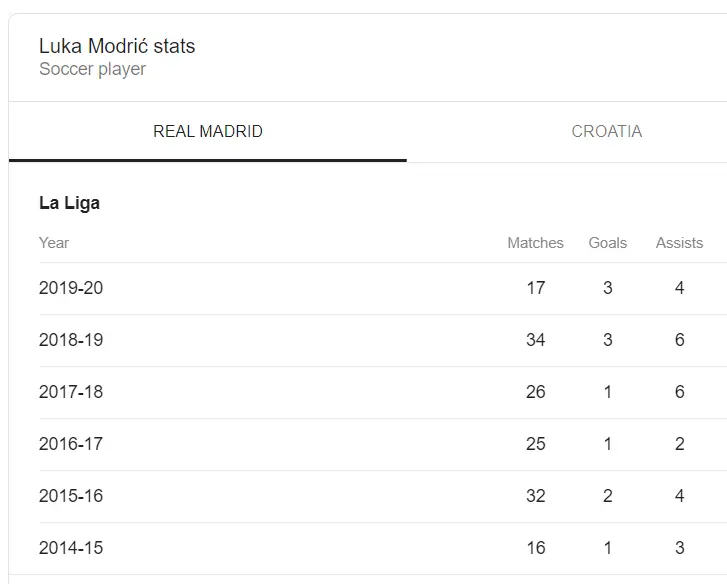This screenshot has width=727, height=584.
Task: Select the 2017-18 season row
Action: click(x=71, y=392)
